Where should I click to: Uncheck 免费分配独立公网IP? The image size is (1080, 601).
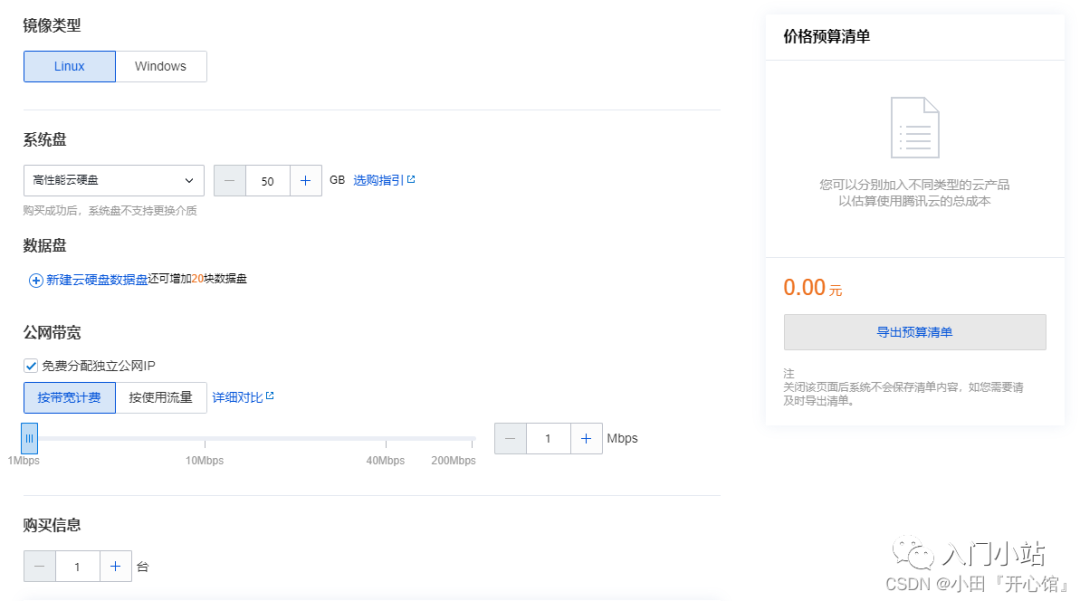coord(31,366)
